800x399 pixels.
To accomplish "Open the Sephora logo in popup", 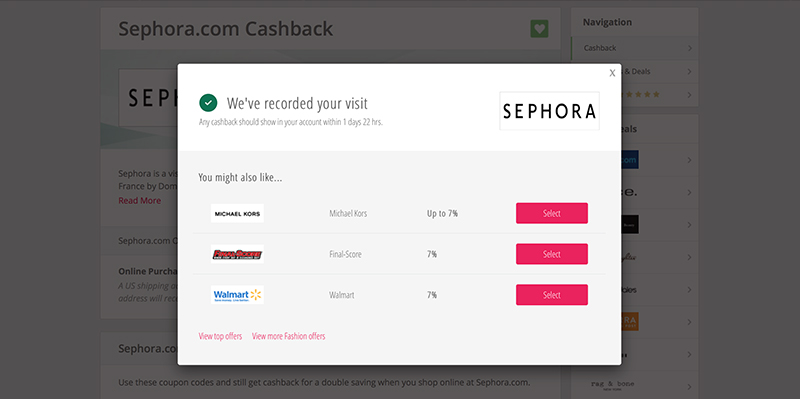I will (549, 111).
